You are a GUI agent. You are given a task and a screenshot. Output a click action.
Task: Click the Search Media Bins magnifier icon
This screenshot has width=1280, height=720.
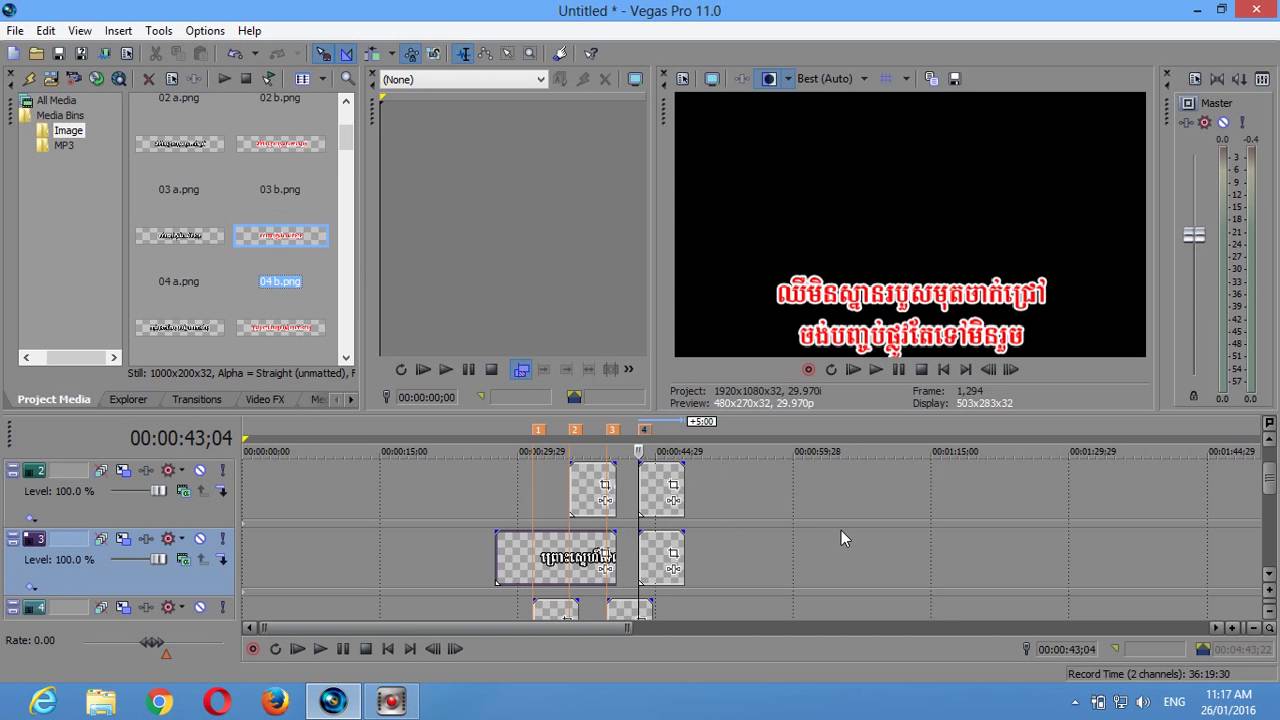click(347, 79)
